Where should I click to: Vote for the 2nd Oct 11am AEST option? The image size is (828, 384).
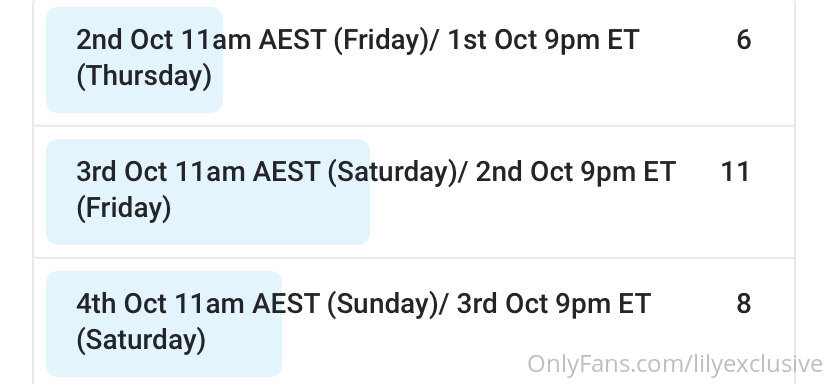click(x=413, y=60)
